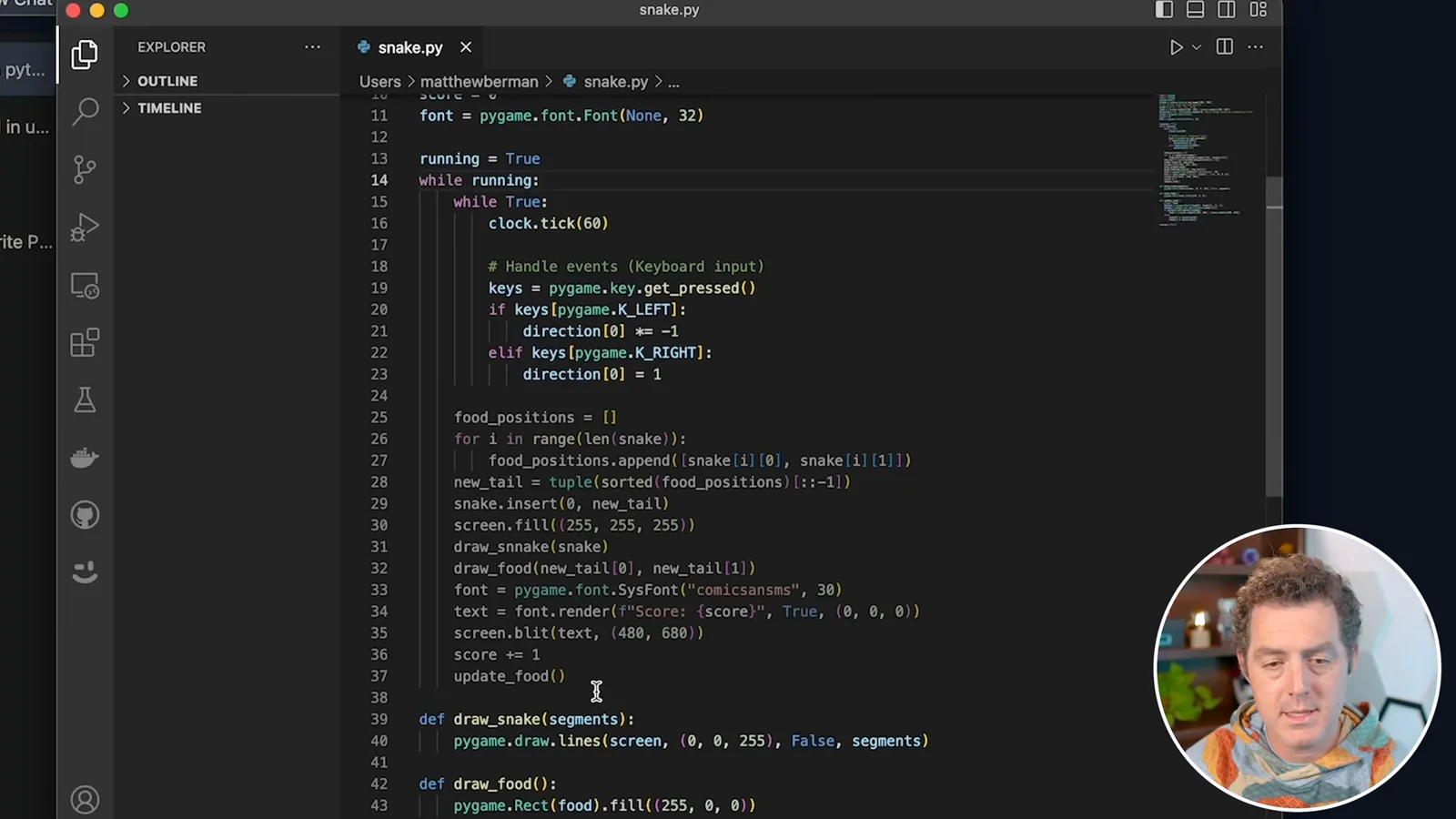Click the editor vertical scrollbar thumb
This screenshot has width=1456, height=819.
[x=1274, y=337]
